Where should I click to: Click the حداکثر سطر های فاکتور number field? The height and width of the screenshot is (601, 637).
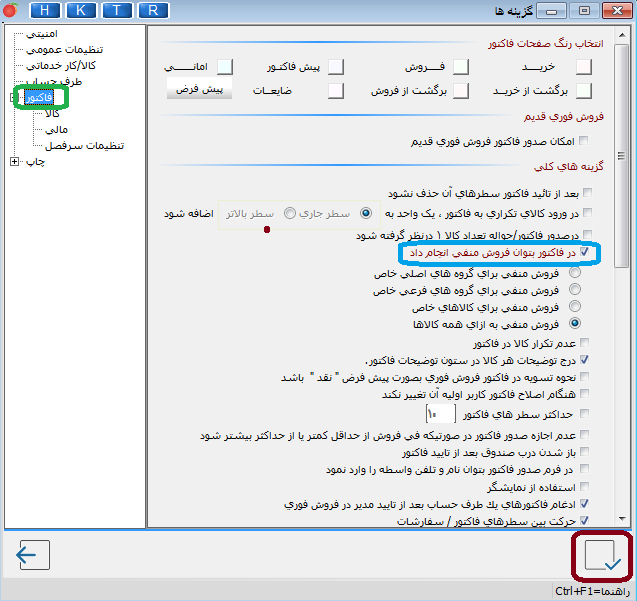[x=440, y=414]
